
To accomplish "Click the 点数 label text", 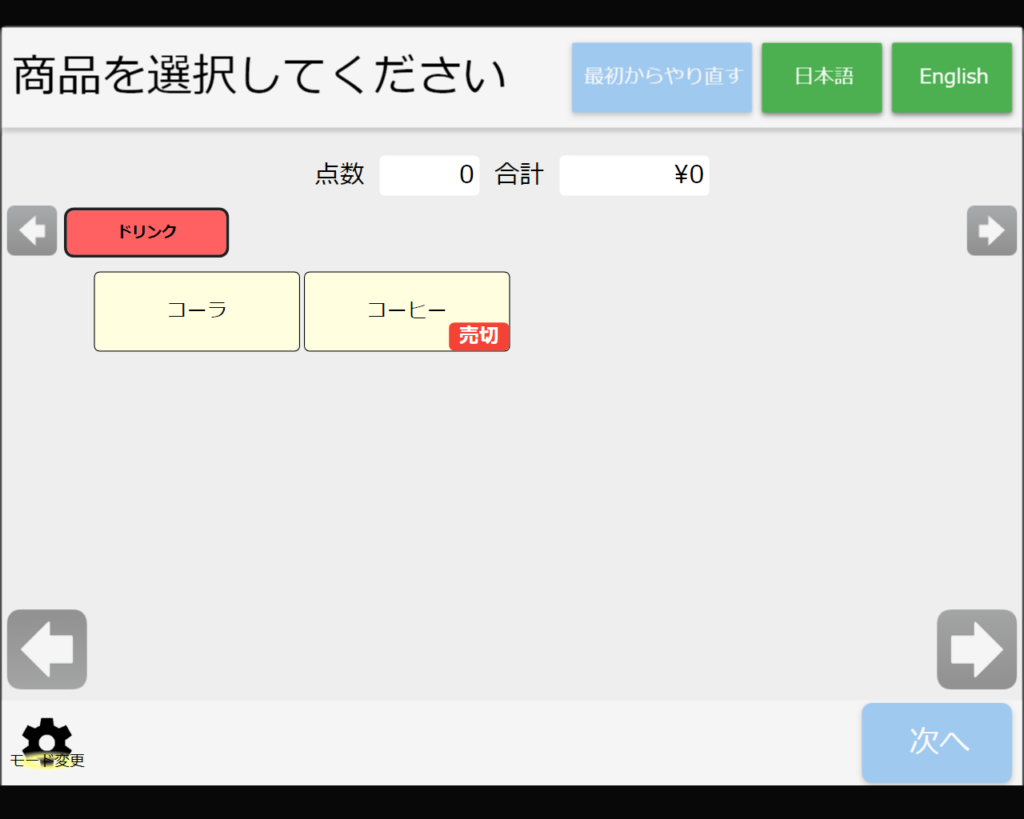I will [x=340, y=175].
